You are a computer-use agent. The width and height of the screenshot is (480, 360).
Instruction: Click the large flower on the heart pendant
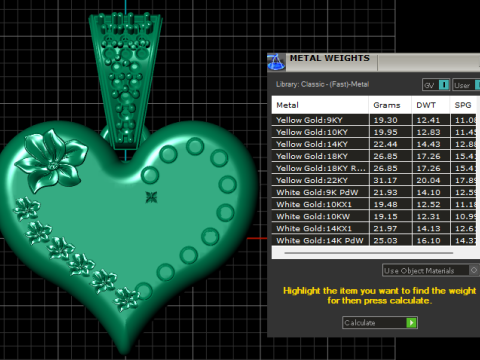pyautogui.click(x=52, y=160)
